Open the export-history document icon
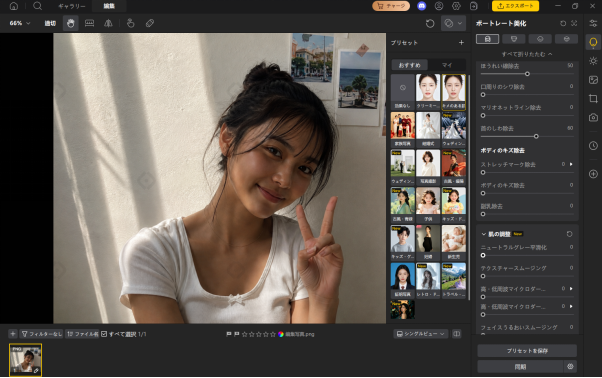Image resolution: width=602 pixels, height=378 pixels. [x=474, y=6]
